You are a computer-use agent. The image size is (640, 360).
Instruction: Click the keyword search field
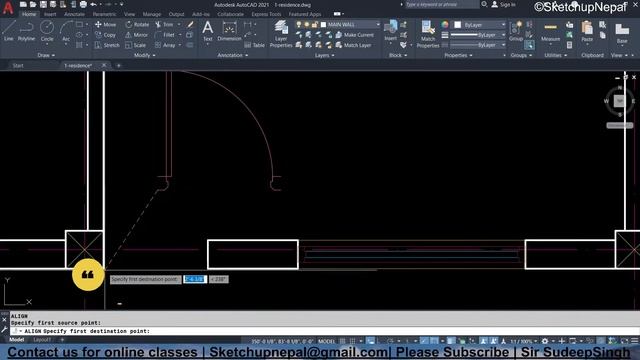441,4
